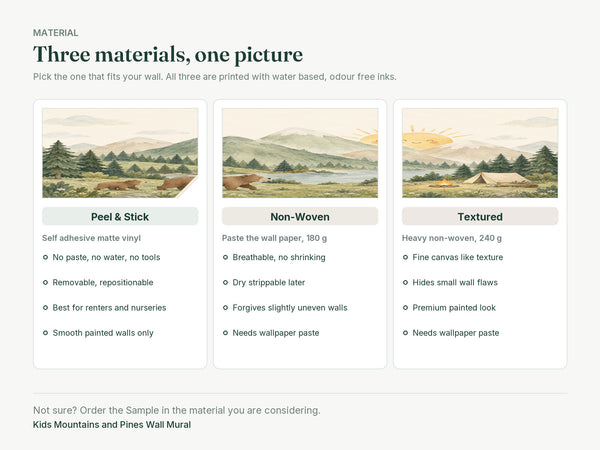This screenshot has width=600, height=450.
Task: Click bullet beside Hides small wall flaws
Action: [x=405, y=282]
